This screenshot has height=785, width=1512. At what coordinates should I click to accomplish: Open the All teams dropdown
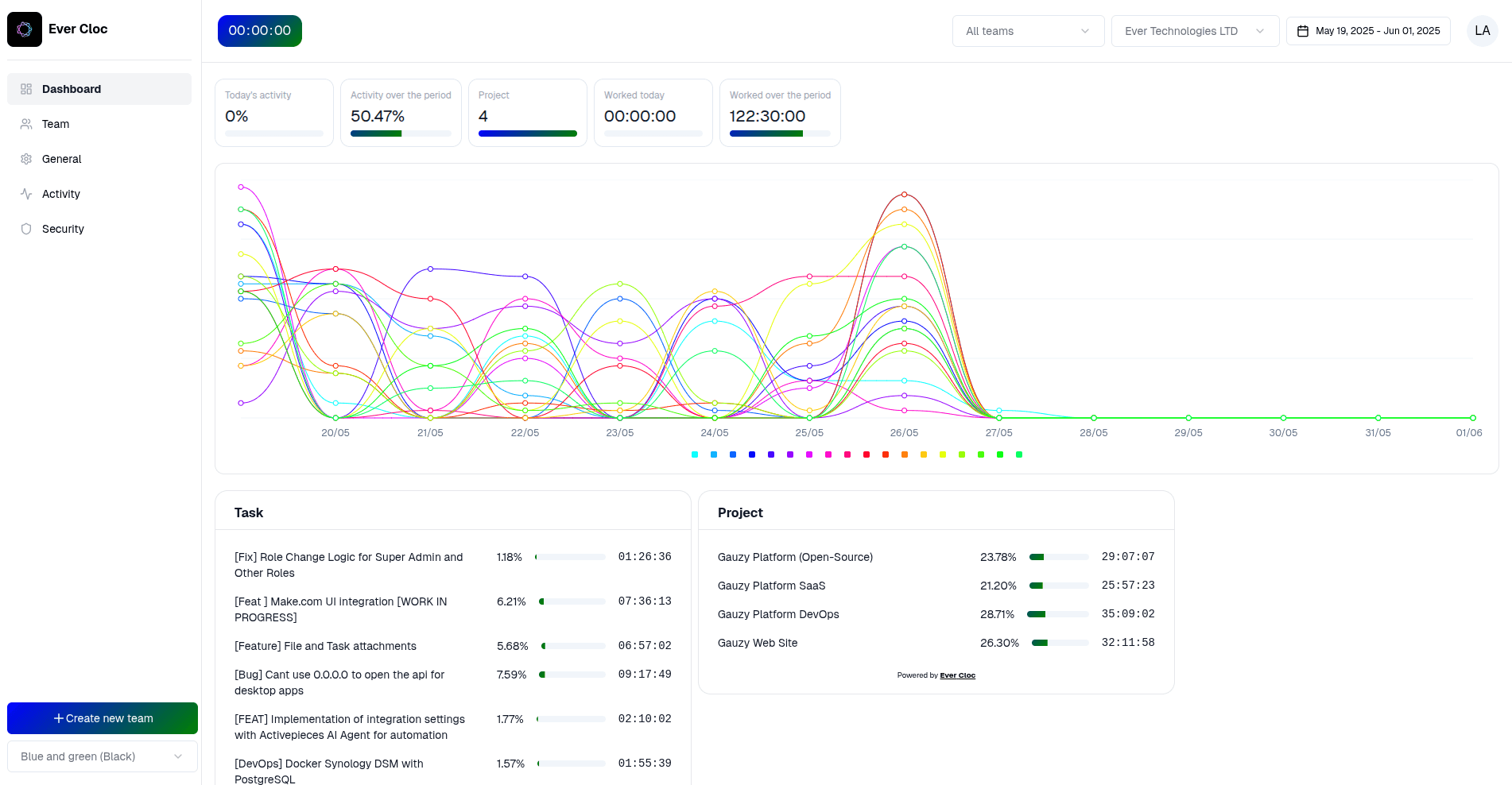tap(1028, 31)
